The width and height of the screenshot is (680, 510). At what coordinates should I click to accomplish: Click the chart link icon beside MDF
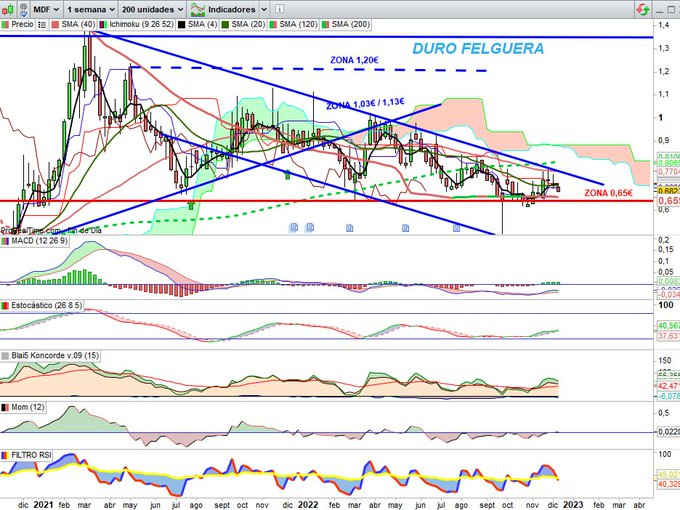pos(24,9)
